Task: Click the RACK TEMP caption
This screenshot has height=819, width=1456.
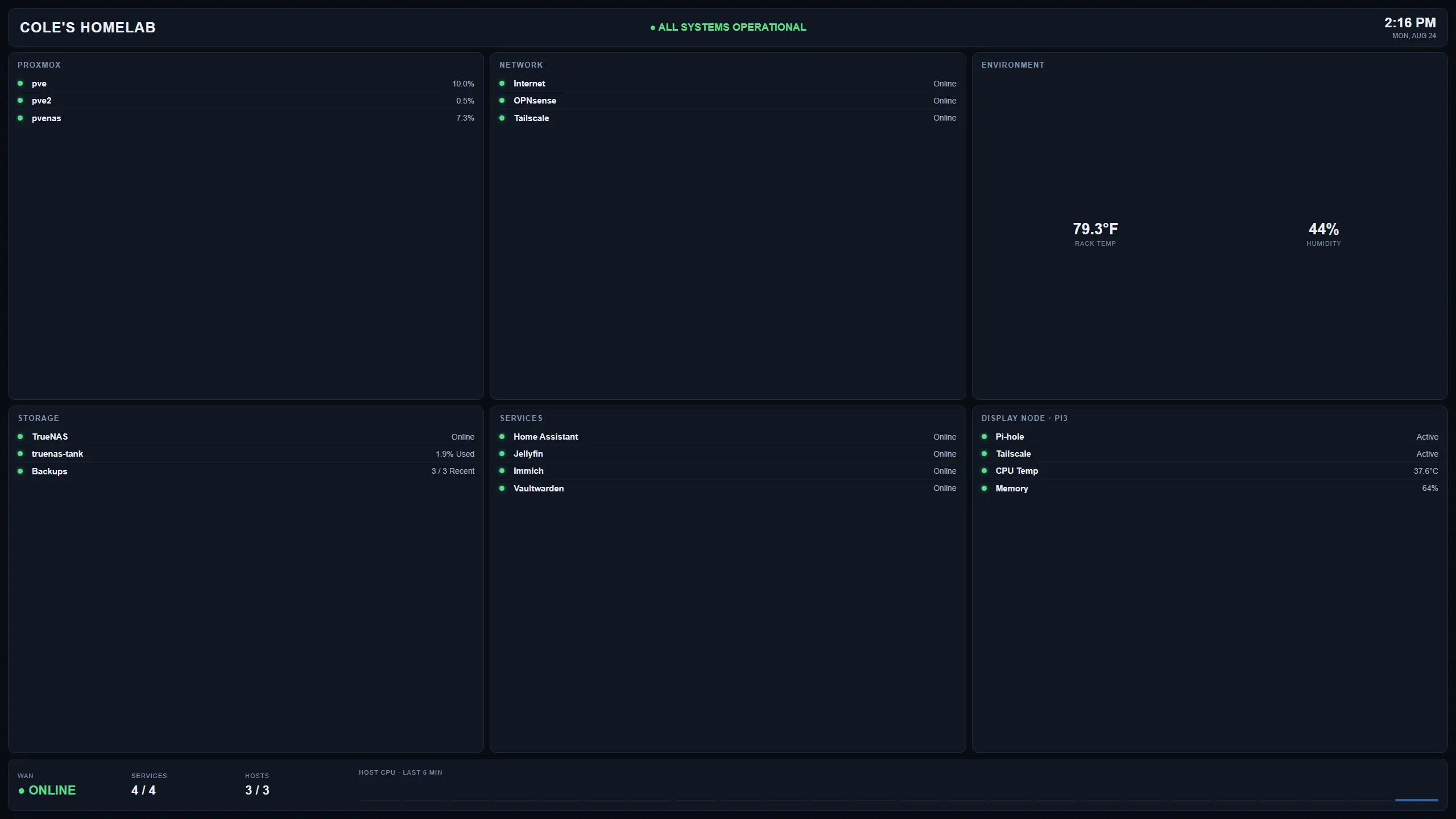Action: tap(1095, 243)
